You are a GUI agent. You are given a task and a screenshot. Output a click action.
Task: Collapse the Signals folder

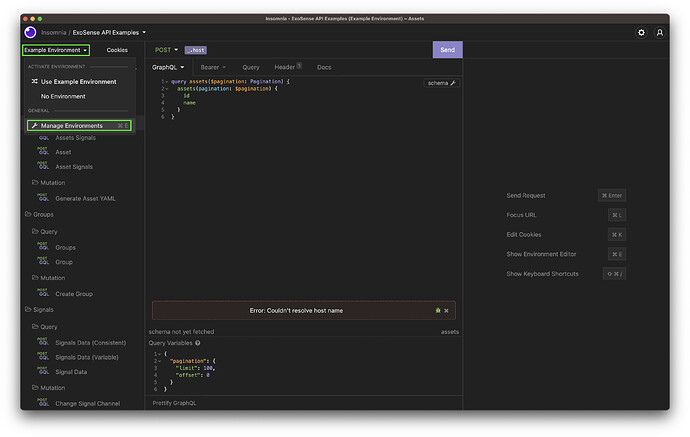coord(39,309)
